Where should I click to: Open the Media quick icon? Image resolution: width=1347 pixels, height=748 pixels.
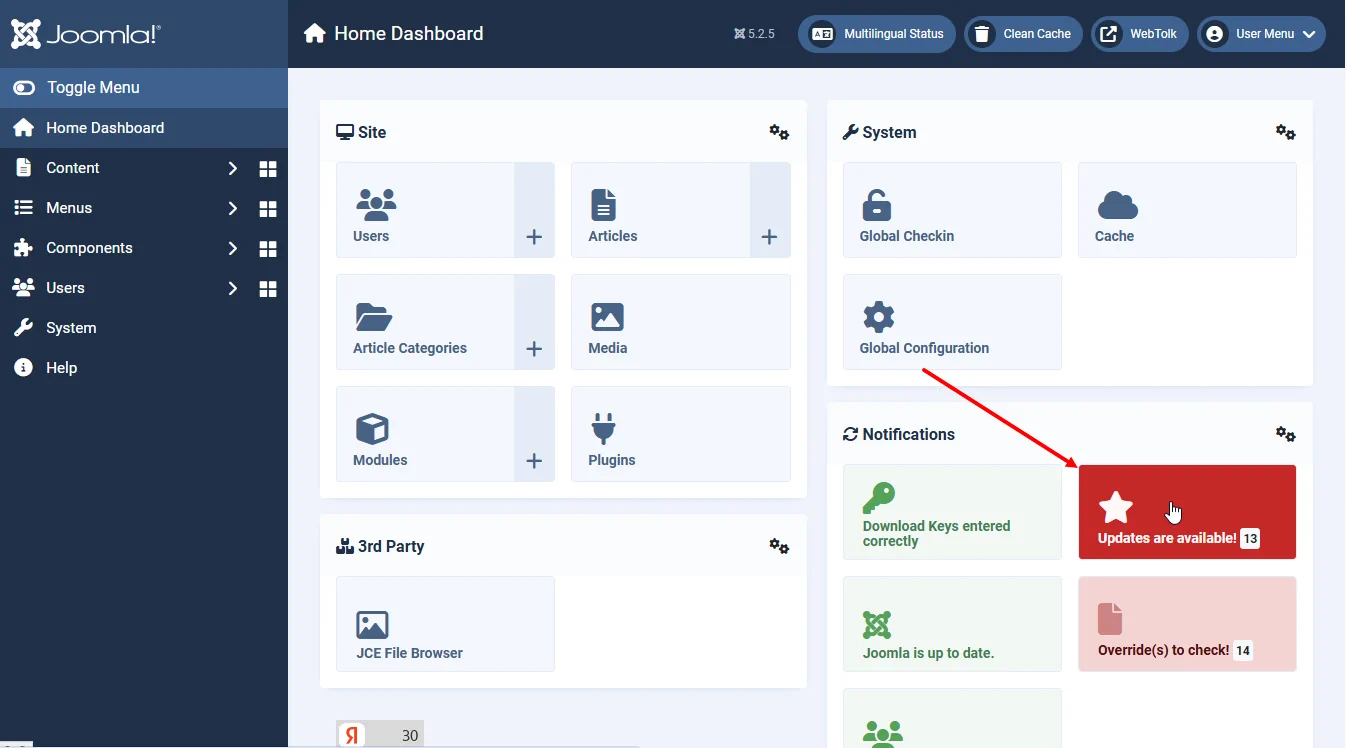[x=681, y=322]
